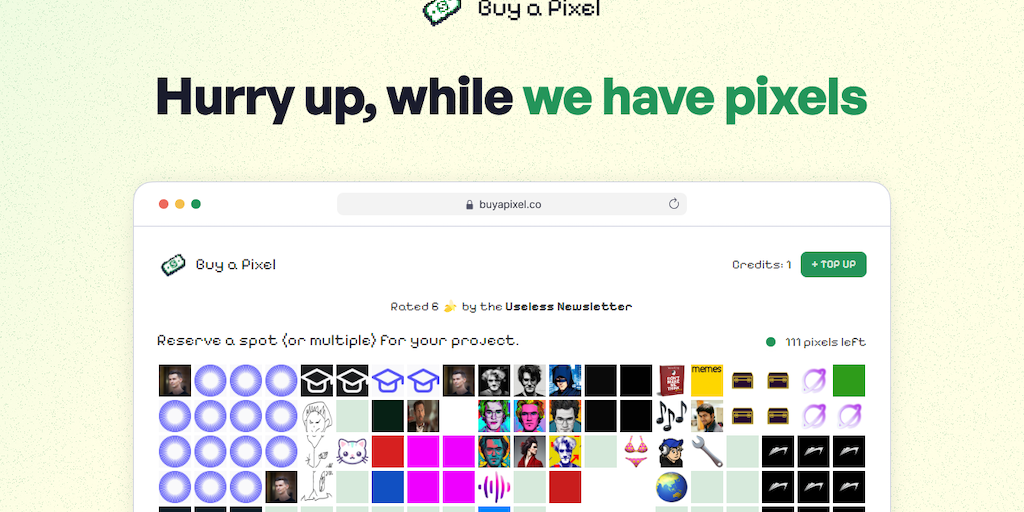Image resolution: width=1024 pixels, height=512 pixels.
Task: Click the buyapixel.co address bar
Action: [x=511, y=204]
